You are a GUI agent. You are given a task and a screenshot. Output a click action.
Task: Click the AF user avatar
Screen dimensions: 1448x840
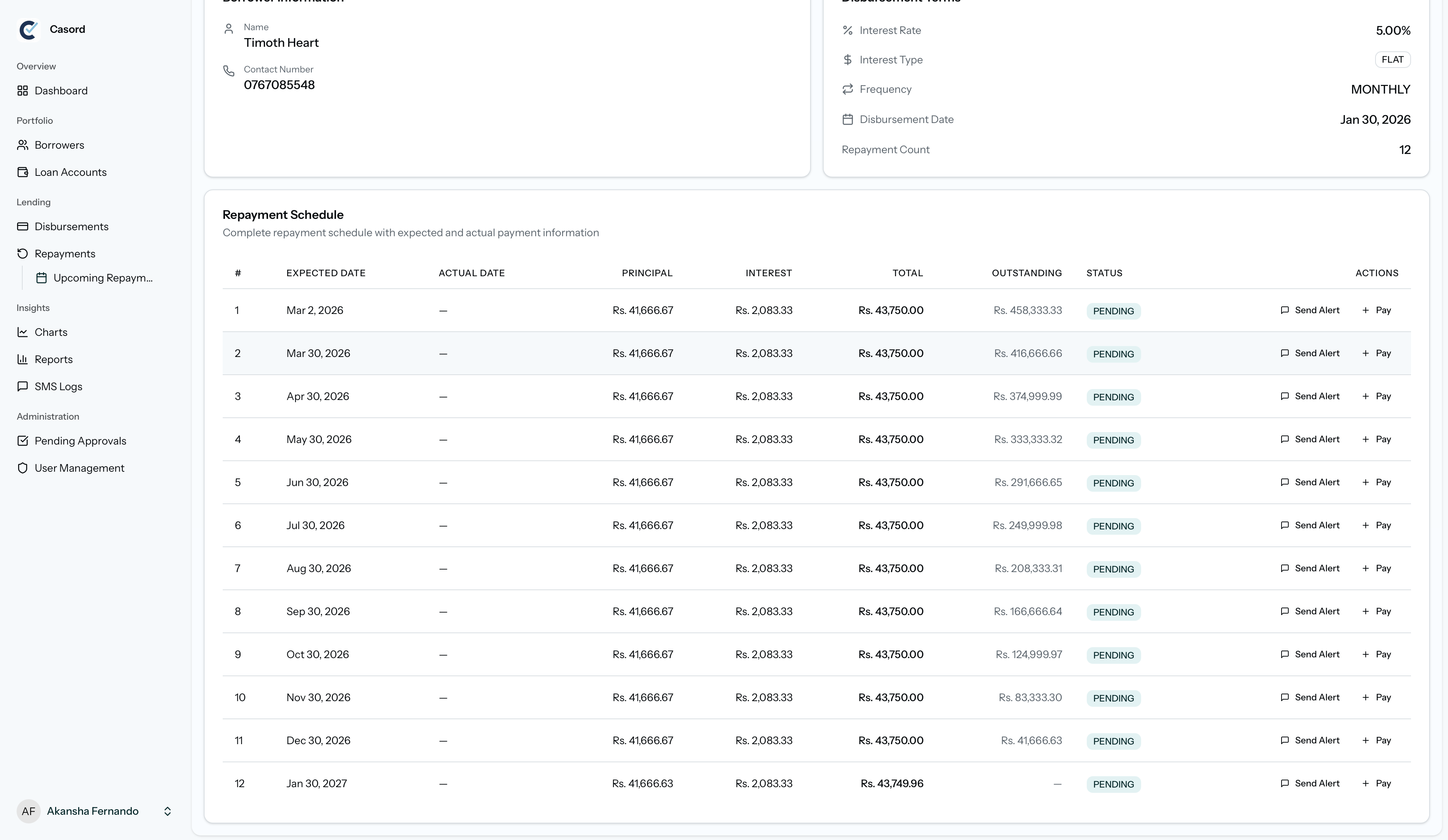pos(28,811)
